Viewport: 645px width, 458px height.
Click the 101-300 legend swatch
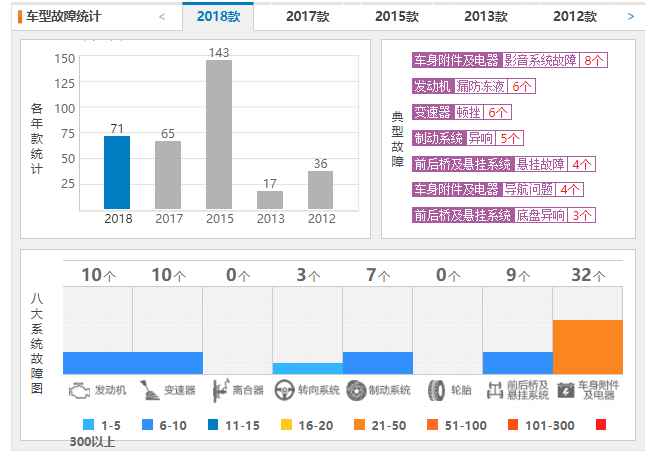click(x=513, y=425)
